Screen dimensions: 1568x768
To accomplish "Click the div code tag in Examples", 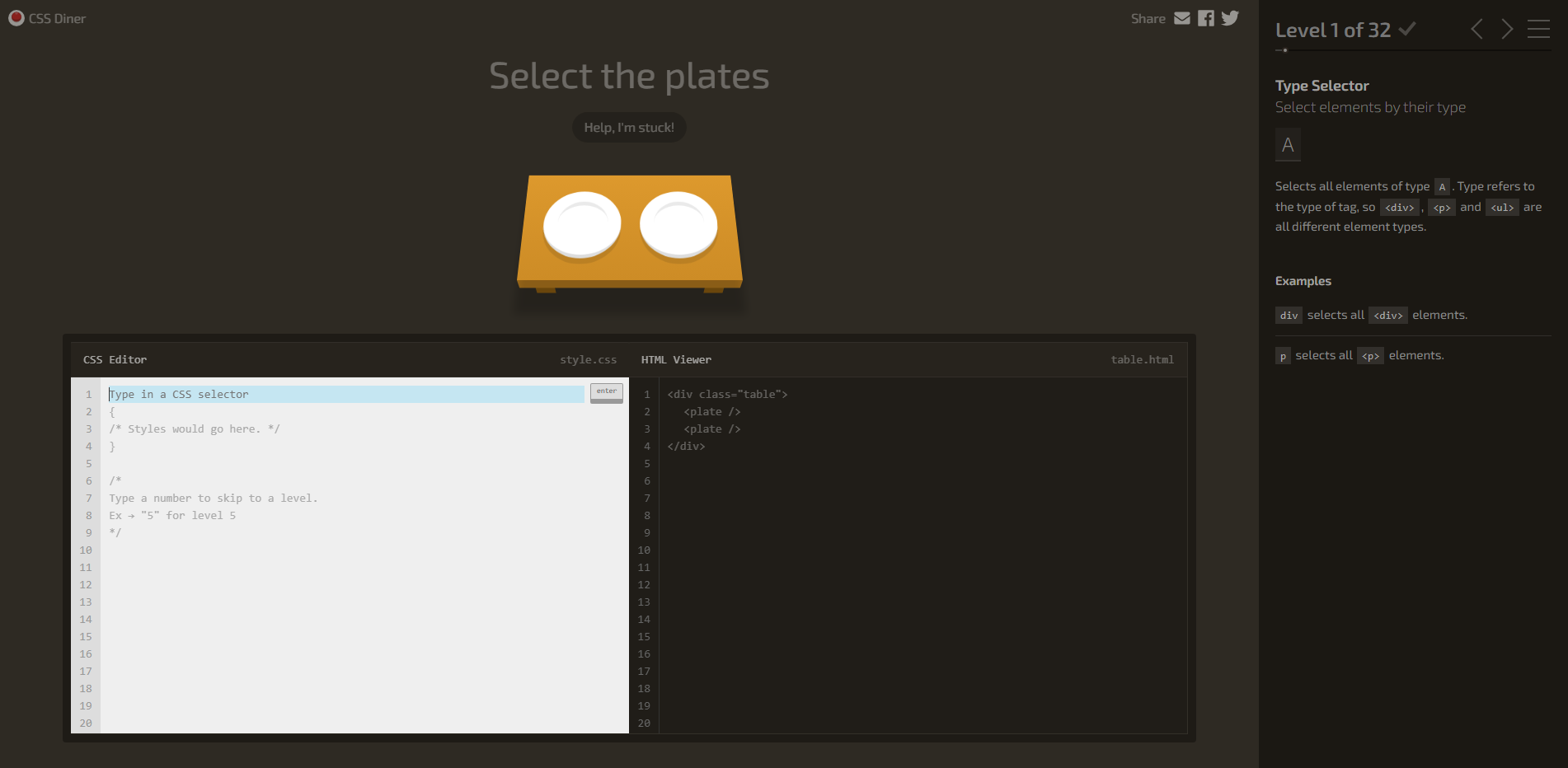I will coord(1288,315).
